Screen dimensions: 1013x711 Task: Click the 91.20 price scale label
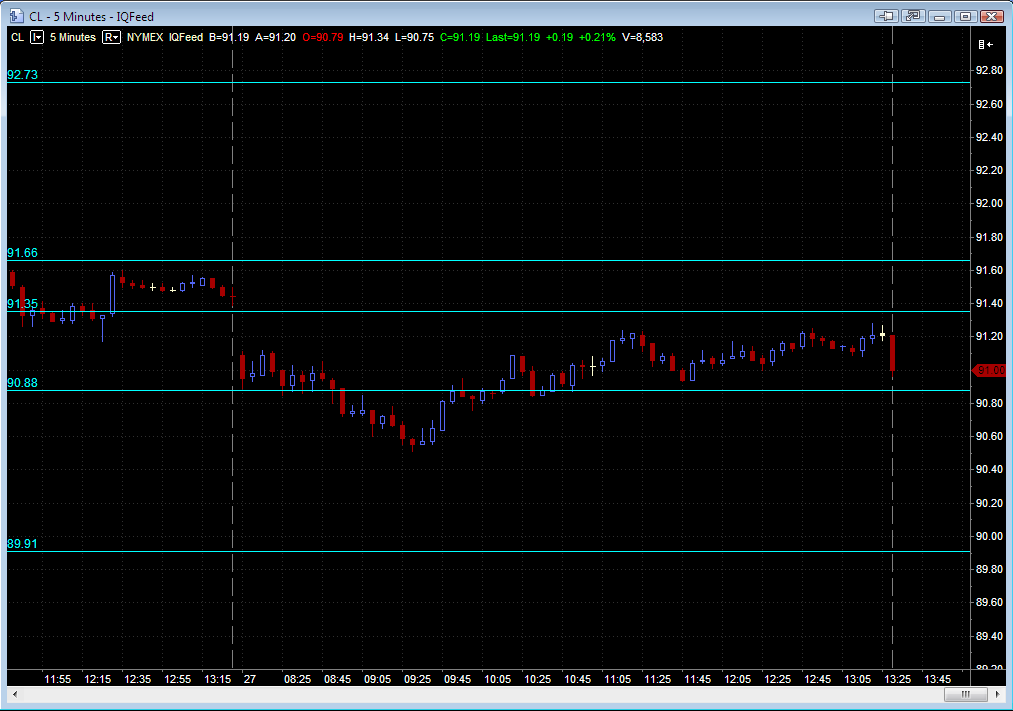click(x=990, y=336)
